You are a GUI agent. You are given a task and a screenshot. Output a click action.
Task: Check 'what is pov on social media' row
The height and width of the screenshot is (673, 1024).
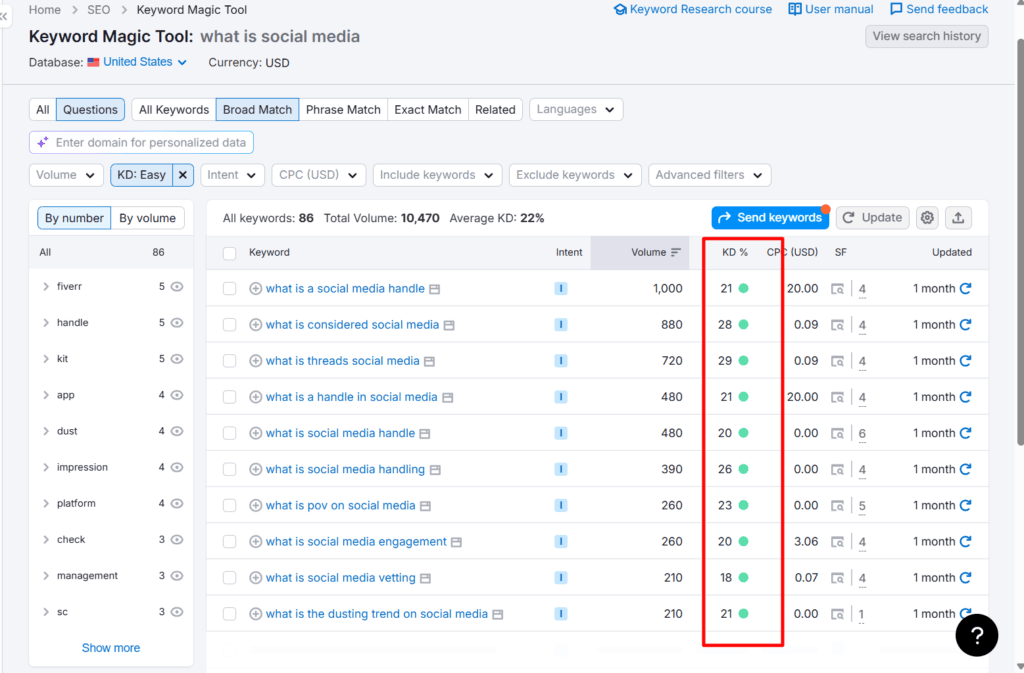[x=229, y=505]
